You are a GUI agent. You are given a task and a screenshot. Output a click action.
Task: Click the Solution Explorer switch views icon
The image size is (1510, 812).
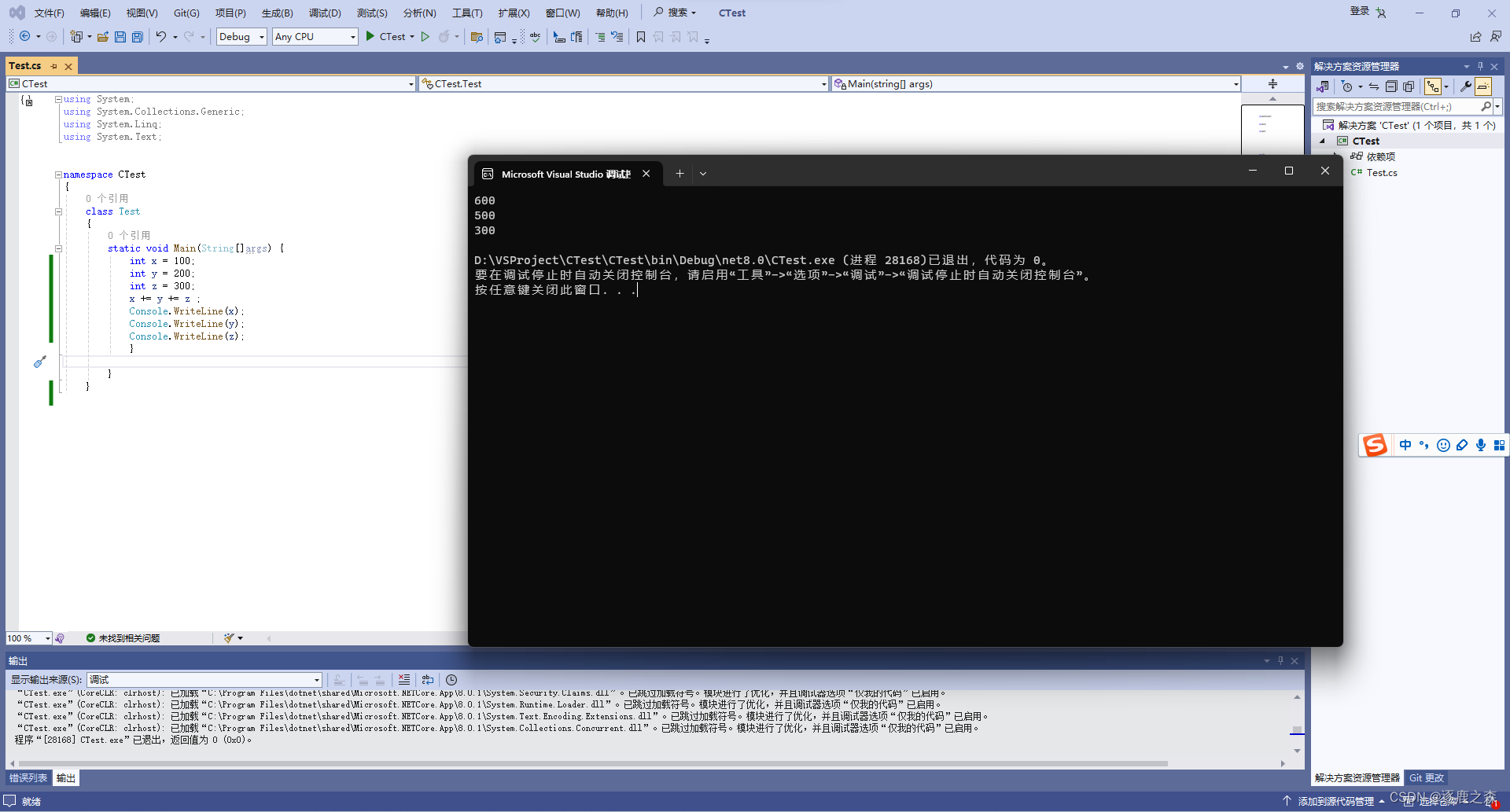coord(1324,86)
